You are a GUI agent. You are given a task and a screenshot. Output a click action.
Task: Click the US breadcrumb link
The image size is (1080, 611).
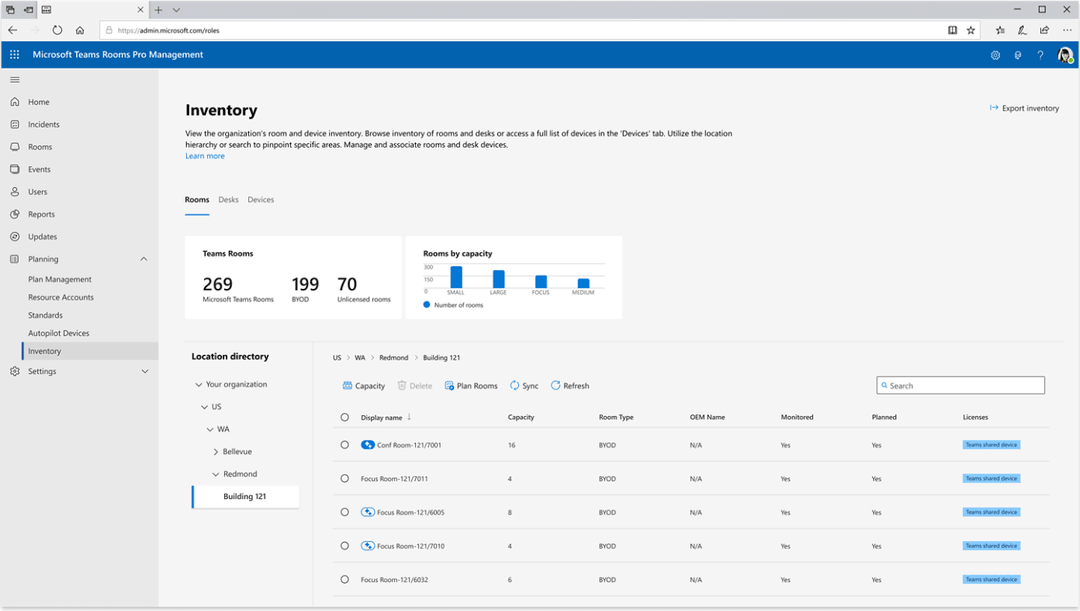(x=337, y=358)
